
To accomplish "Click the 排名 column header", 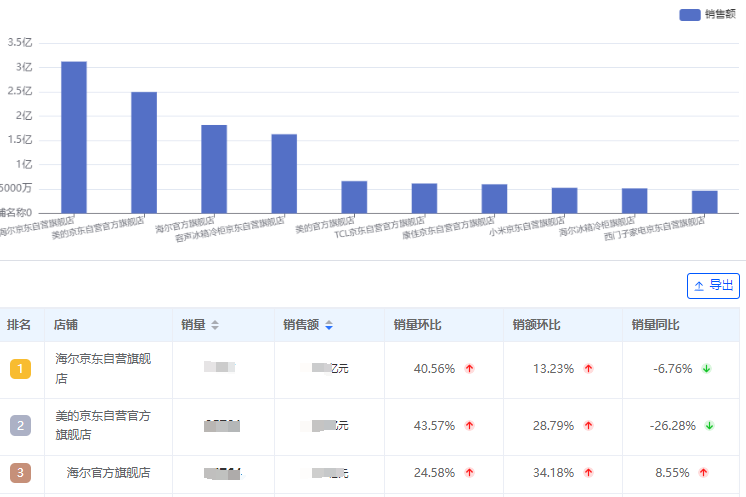I will pyautogui.click(x=19, y=325).
